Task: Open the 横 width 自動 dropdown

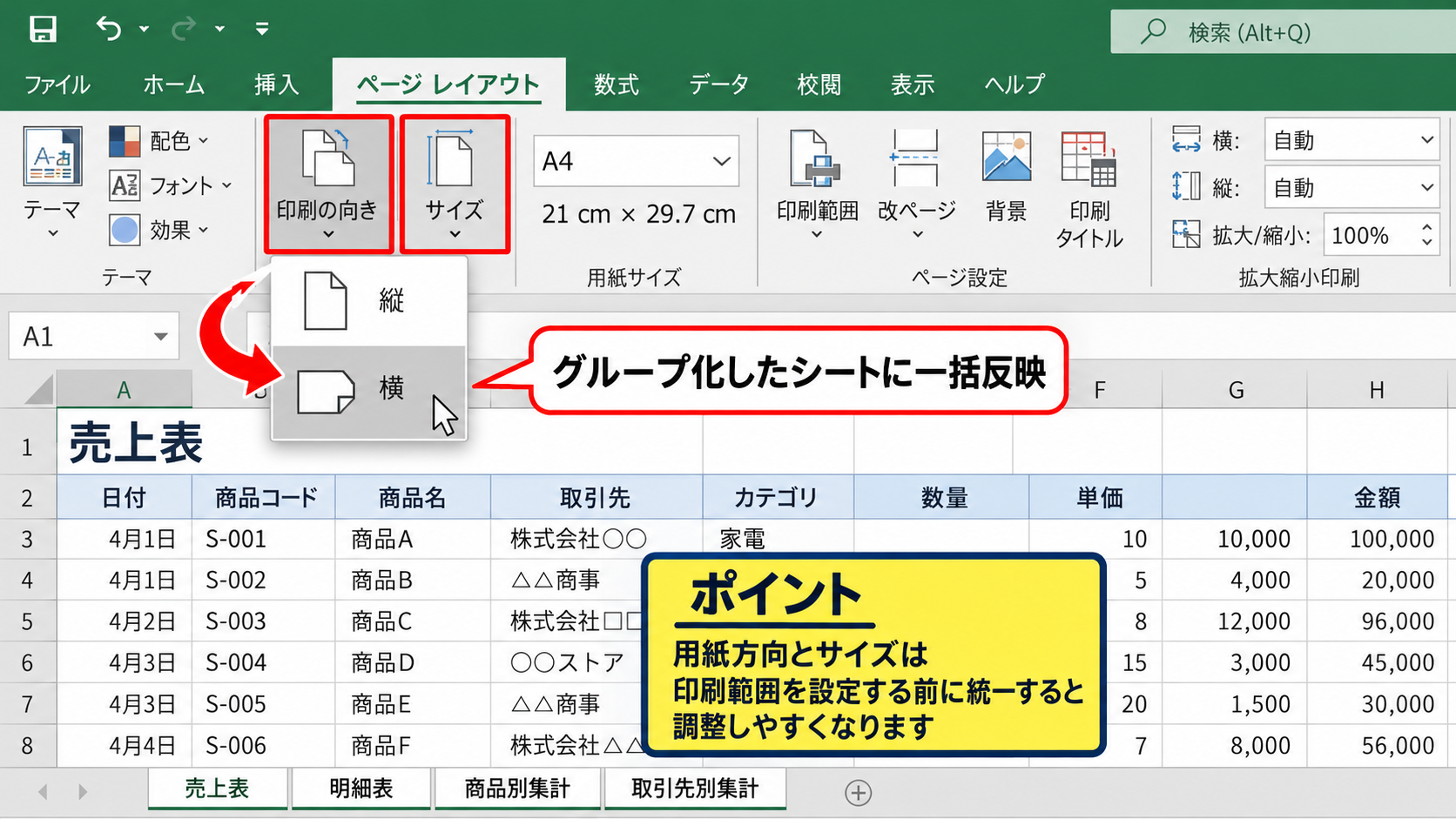Action: [1352, 140]
